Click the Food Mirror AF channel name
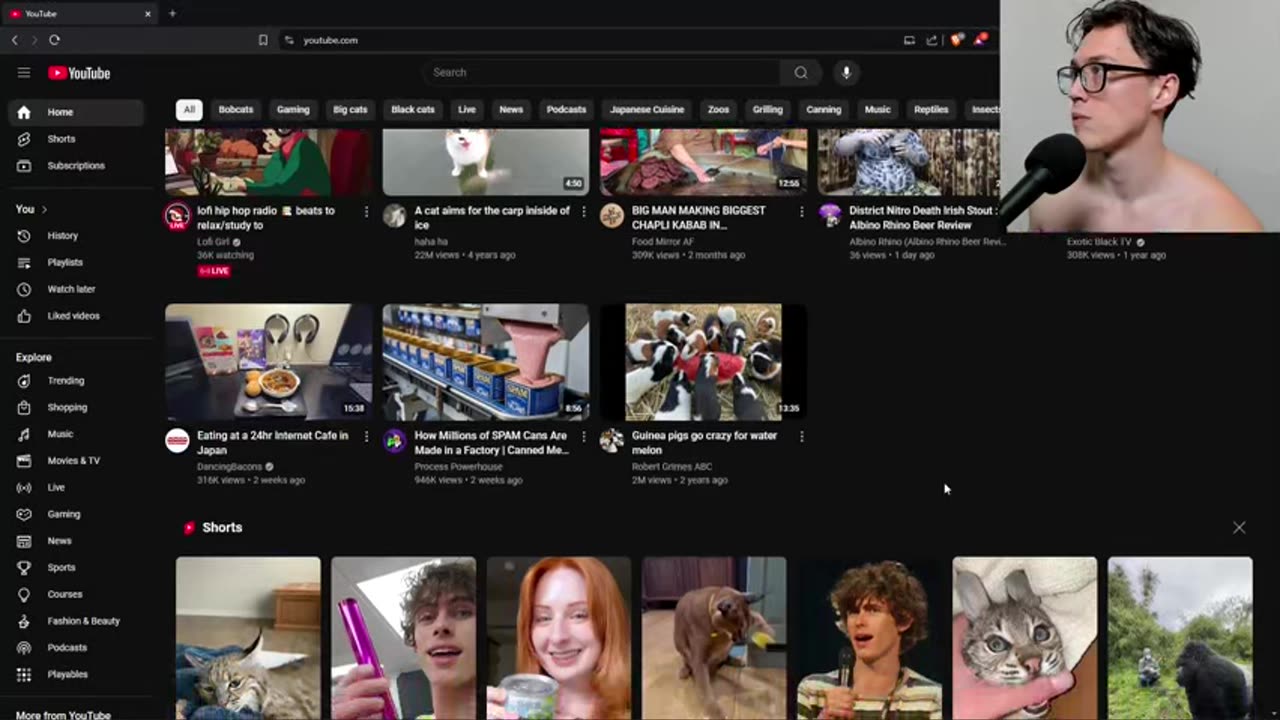The height and width of the screenshot is (720, 1280). pos(662,242)
